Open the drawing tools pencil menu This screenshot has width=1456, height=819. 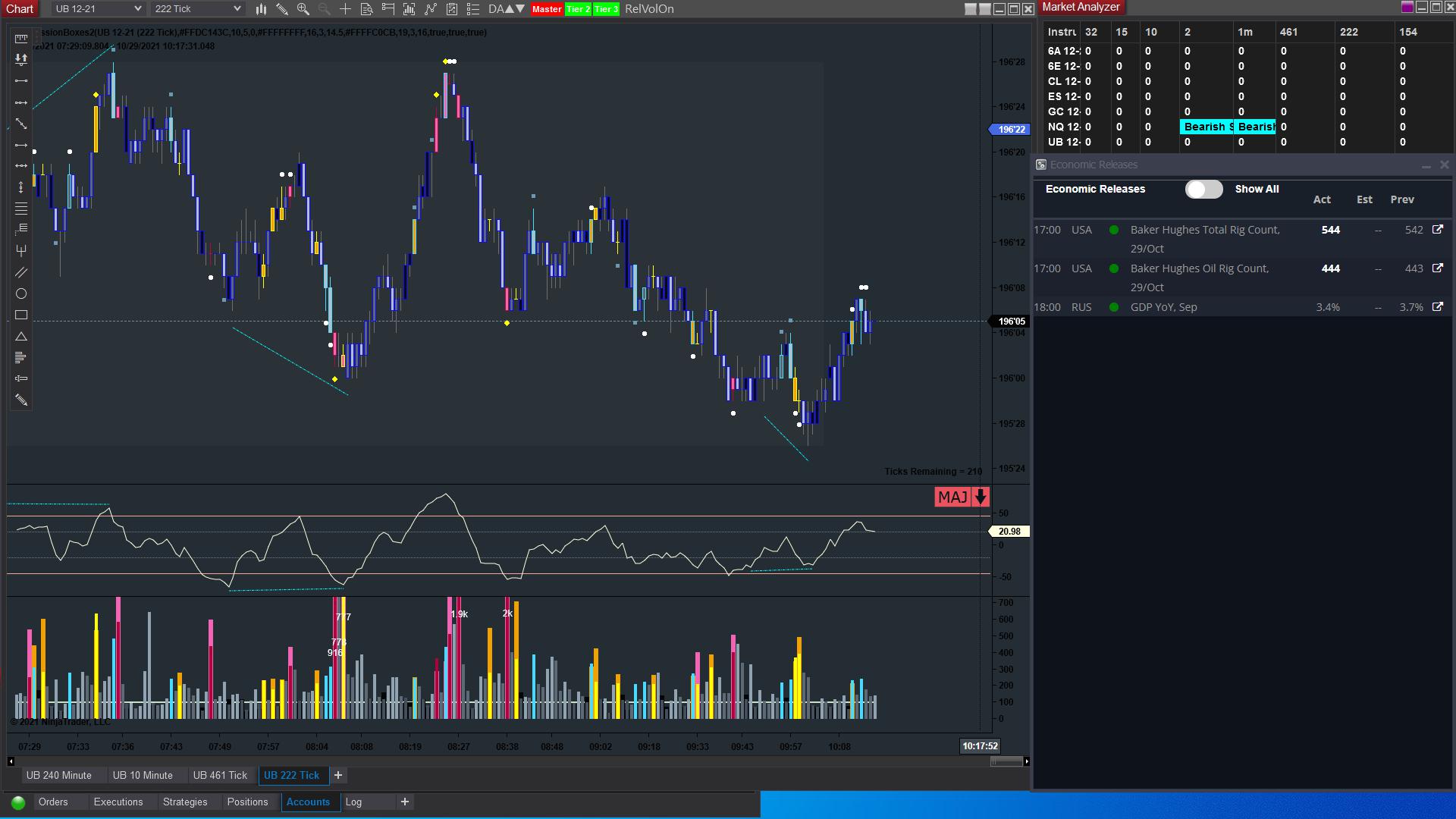pyautogui.click(x=282, y=9)
